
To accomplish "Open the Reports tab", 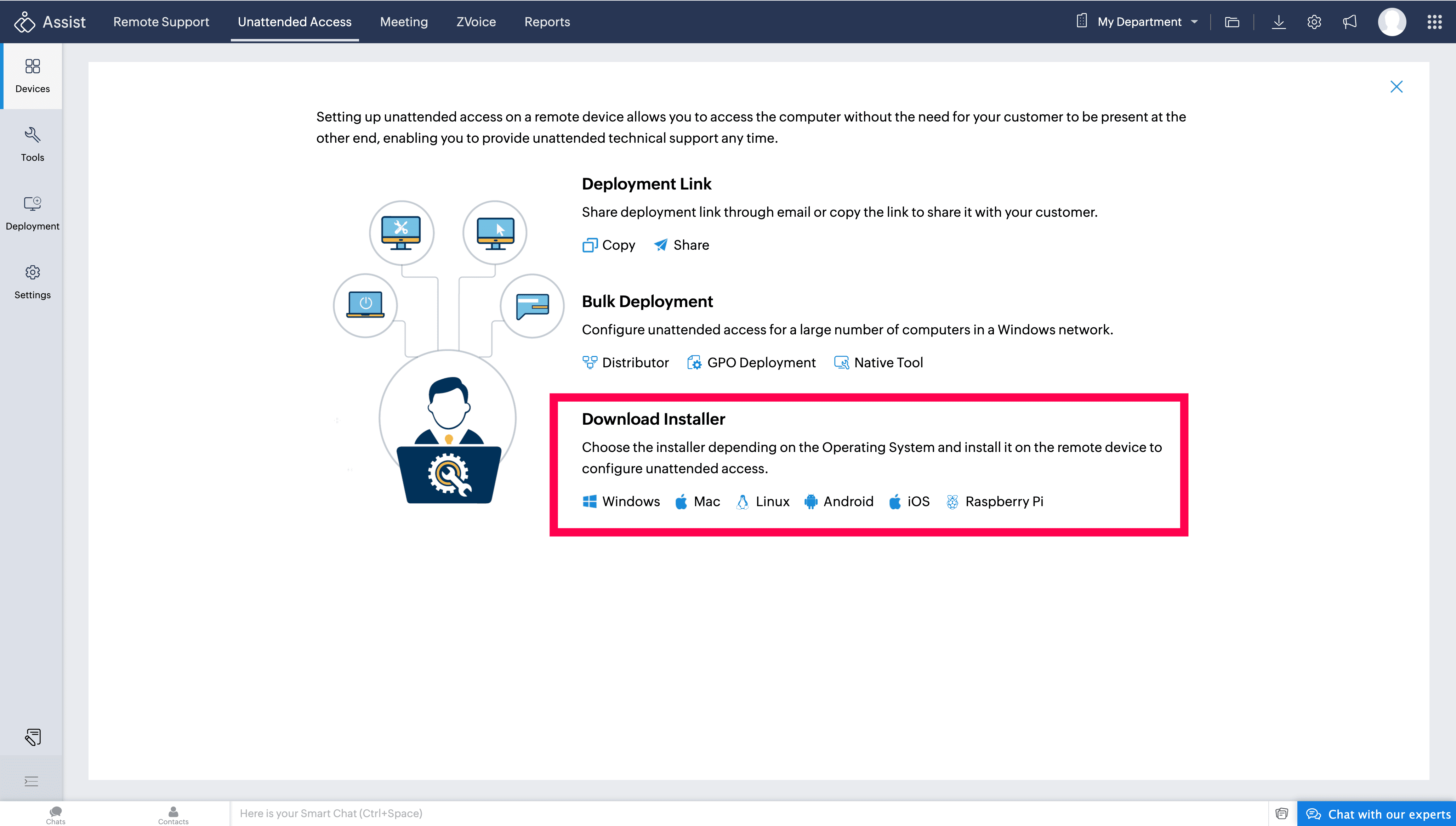I will (547, 22).
